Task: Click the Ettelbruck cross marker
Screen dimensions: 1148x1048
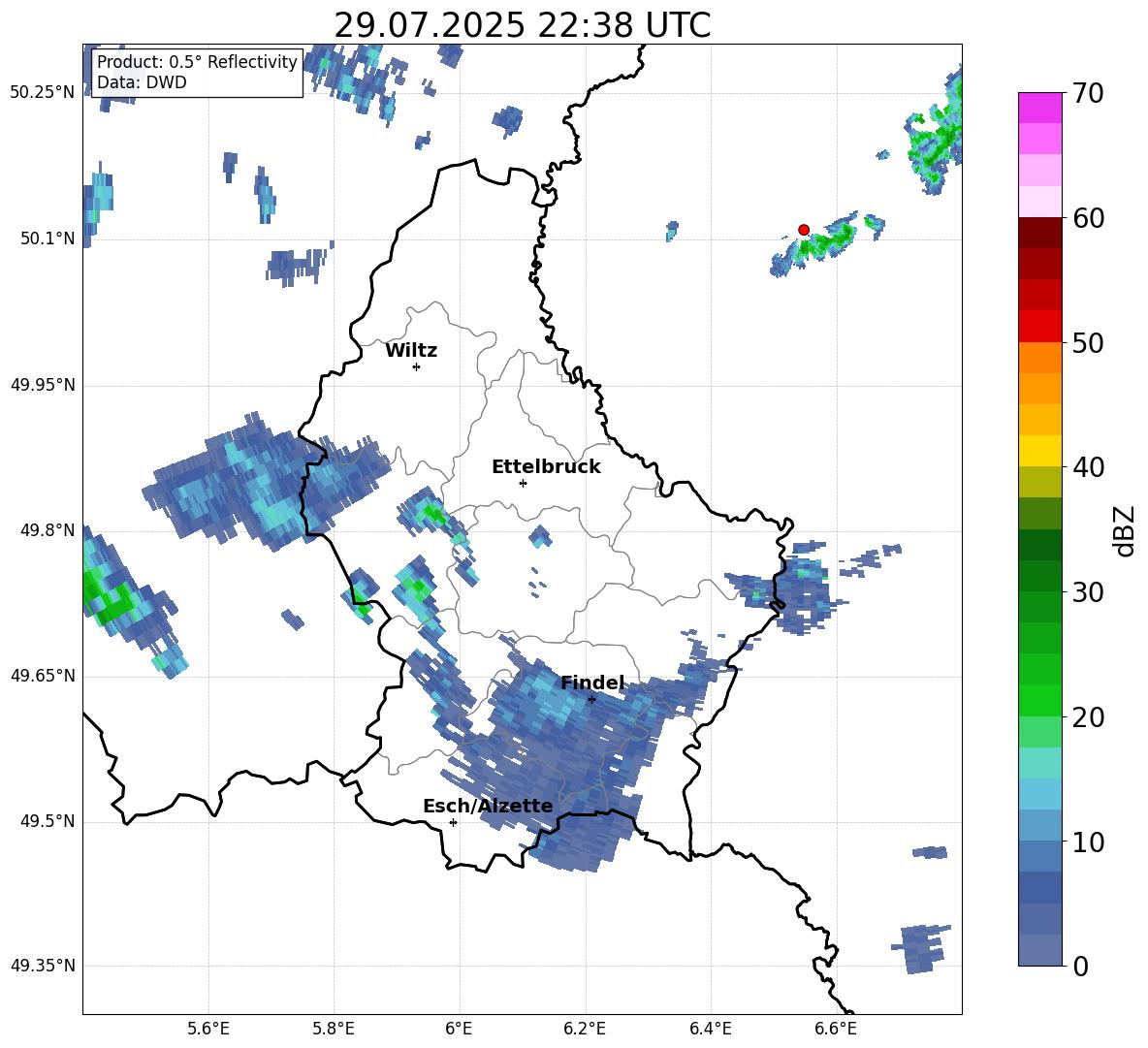Action: pos(523,483)
